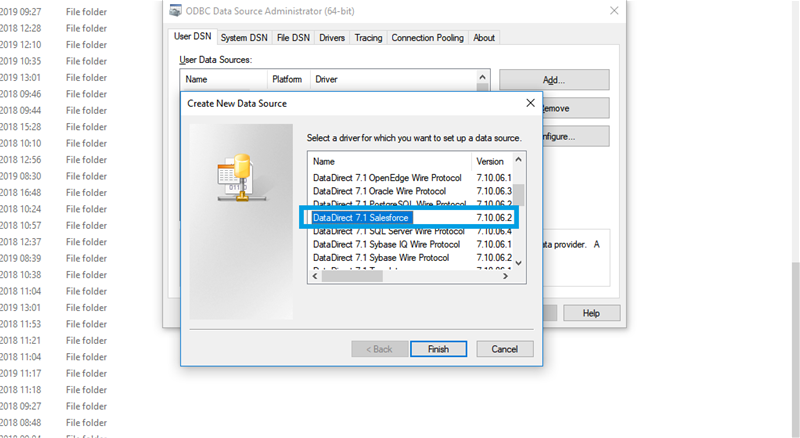Sort drivers by the Version column header
The height and width of the screenshot is (438, 800).
pyautogui.click(x=491, y=161)
